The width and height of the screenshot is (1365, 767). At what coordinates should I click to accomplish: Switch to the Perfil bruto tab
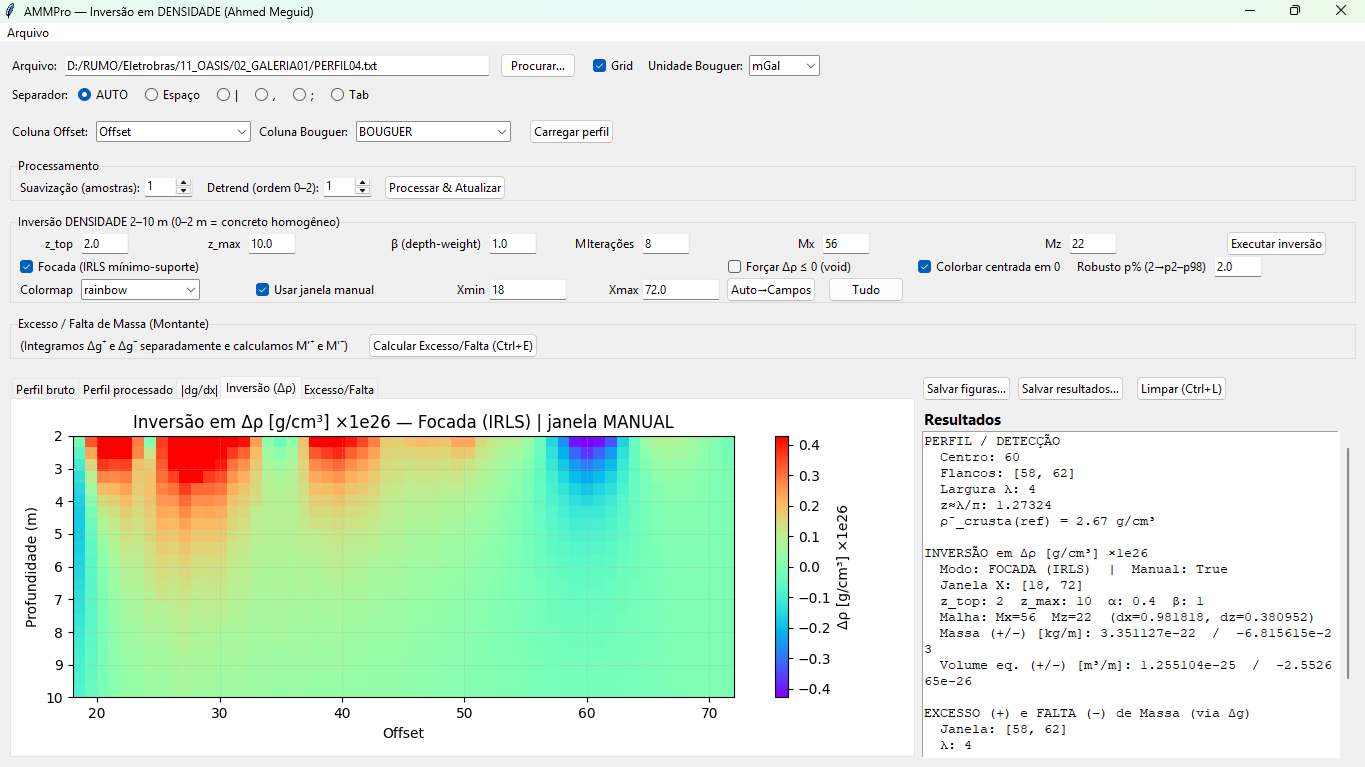click(45, 390)
